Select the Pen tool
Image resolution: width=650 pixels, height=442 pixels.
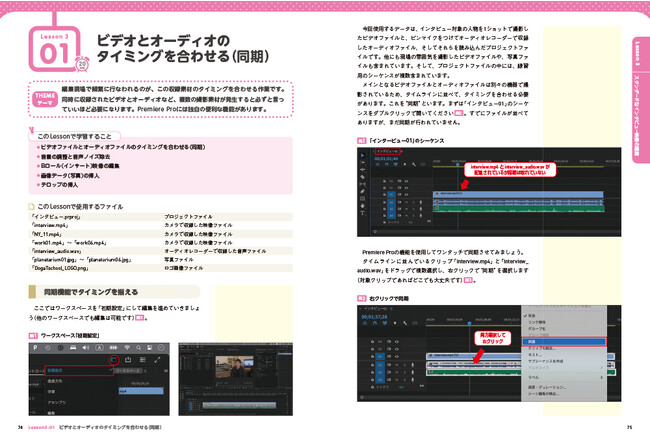362,191
